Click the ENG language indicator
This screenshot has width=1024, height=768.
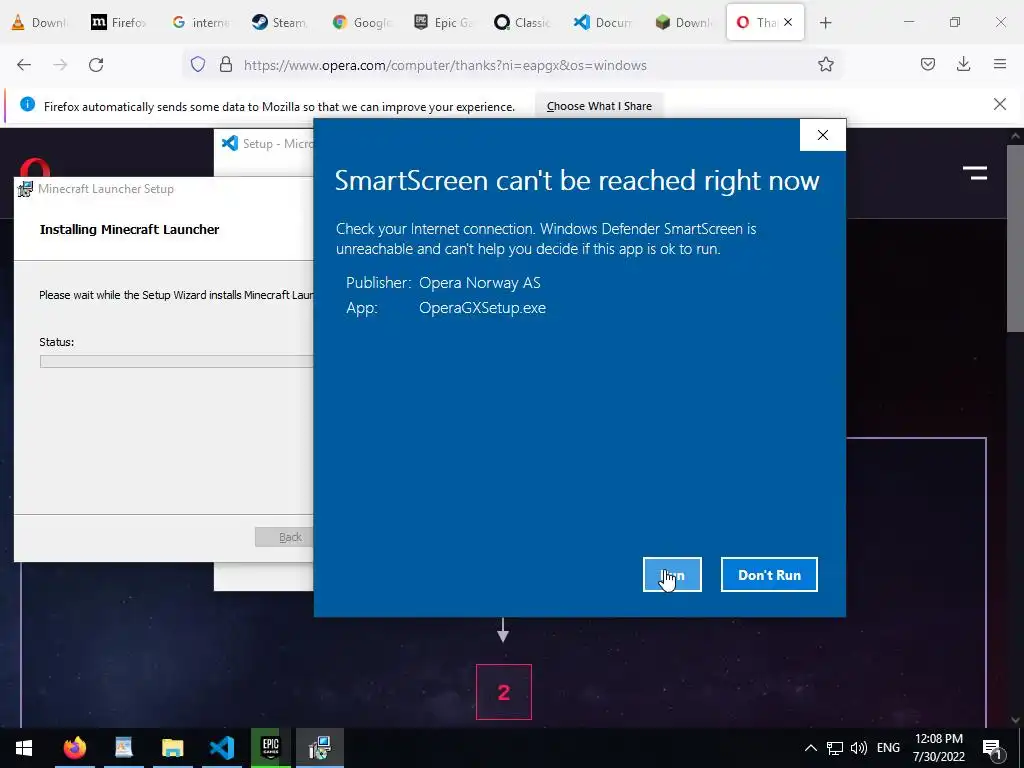tap(888, 748)
